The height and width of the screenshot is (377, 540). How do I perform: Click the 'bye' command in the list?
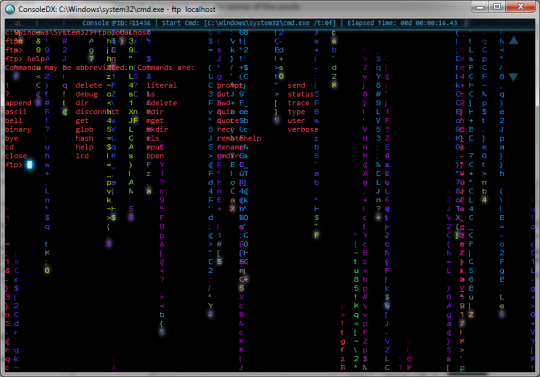(x=12, y=138)
